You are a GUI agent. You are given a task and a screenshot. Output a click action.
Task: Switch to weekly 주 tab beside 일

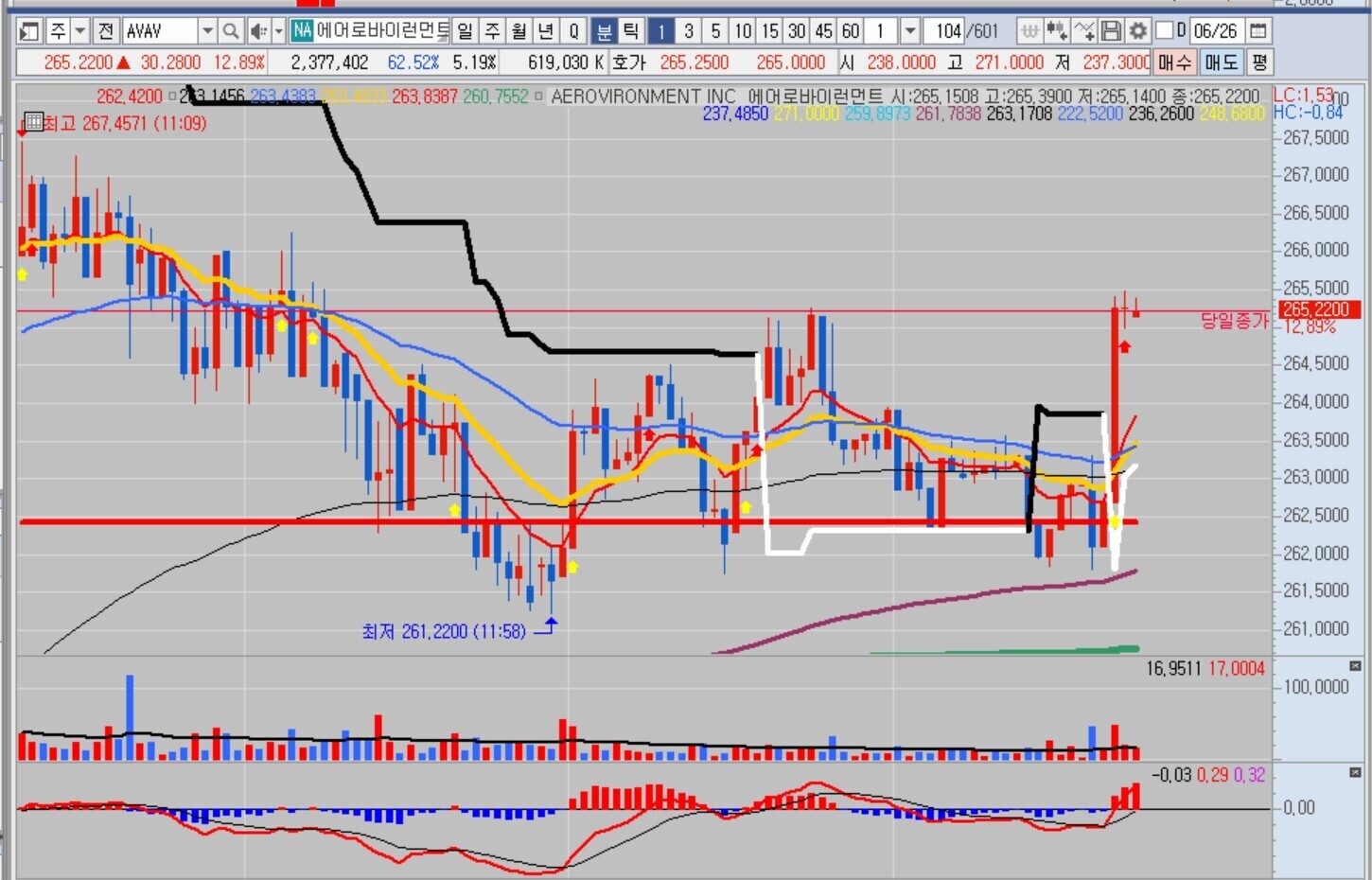pyautogui.click(x=492, y=31)
